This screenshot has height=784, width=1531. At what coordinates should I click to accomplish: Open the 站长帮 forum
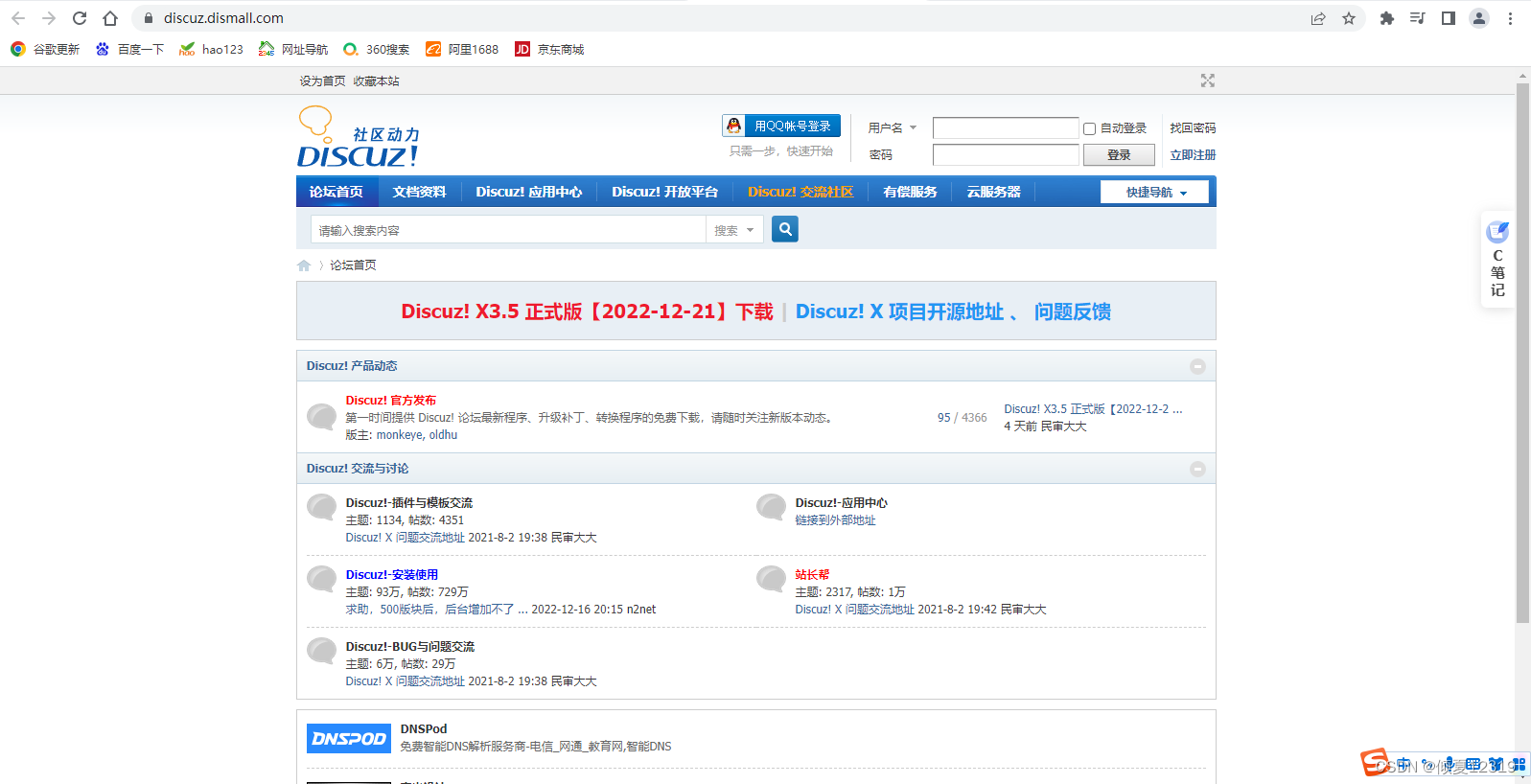(x=812, y=575)
